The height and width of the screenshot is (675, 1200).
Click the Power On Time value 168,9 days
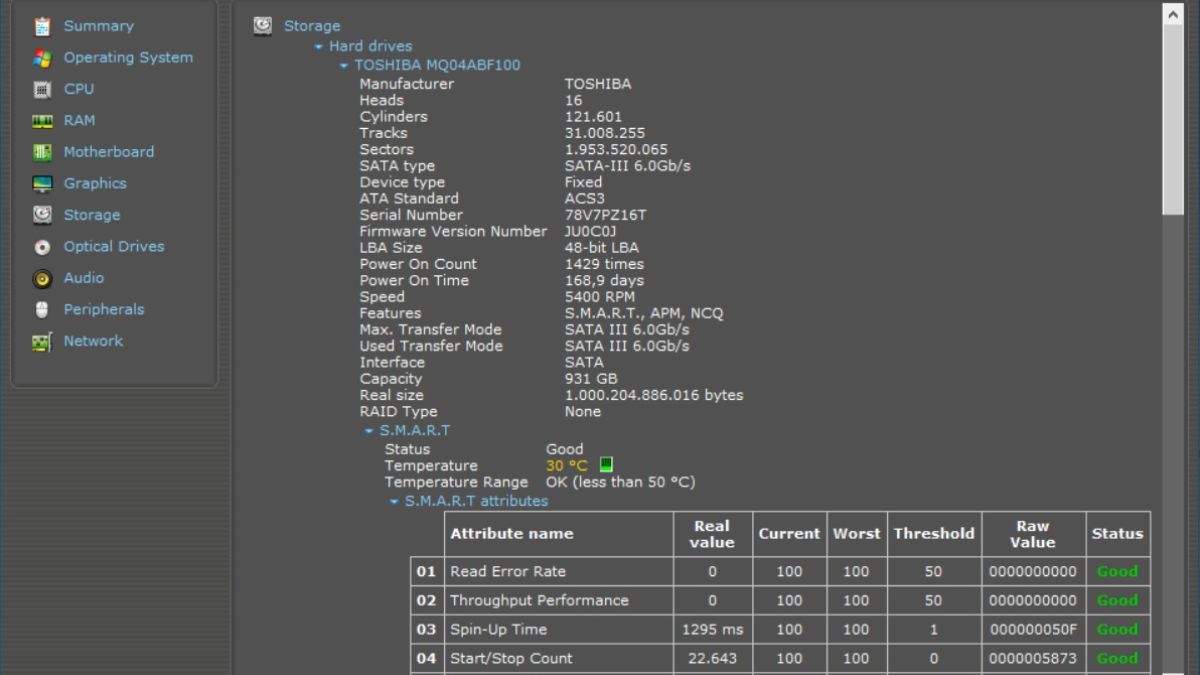604,280
